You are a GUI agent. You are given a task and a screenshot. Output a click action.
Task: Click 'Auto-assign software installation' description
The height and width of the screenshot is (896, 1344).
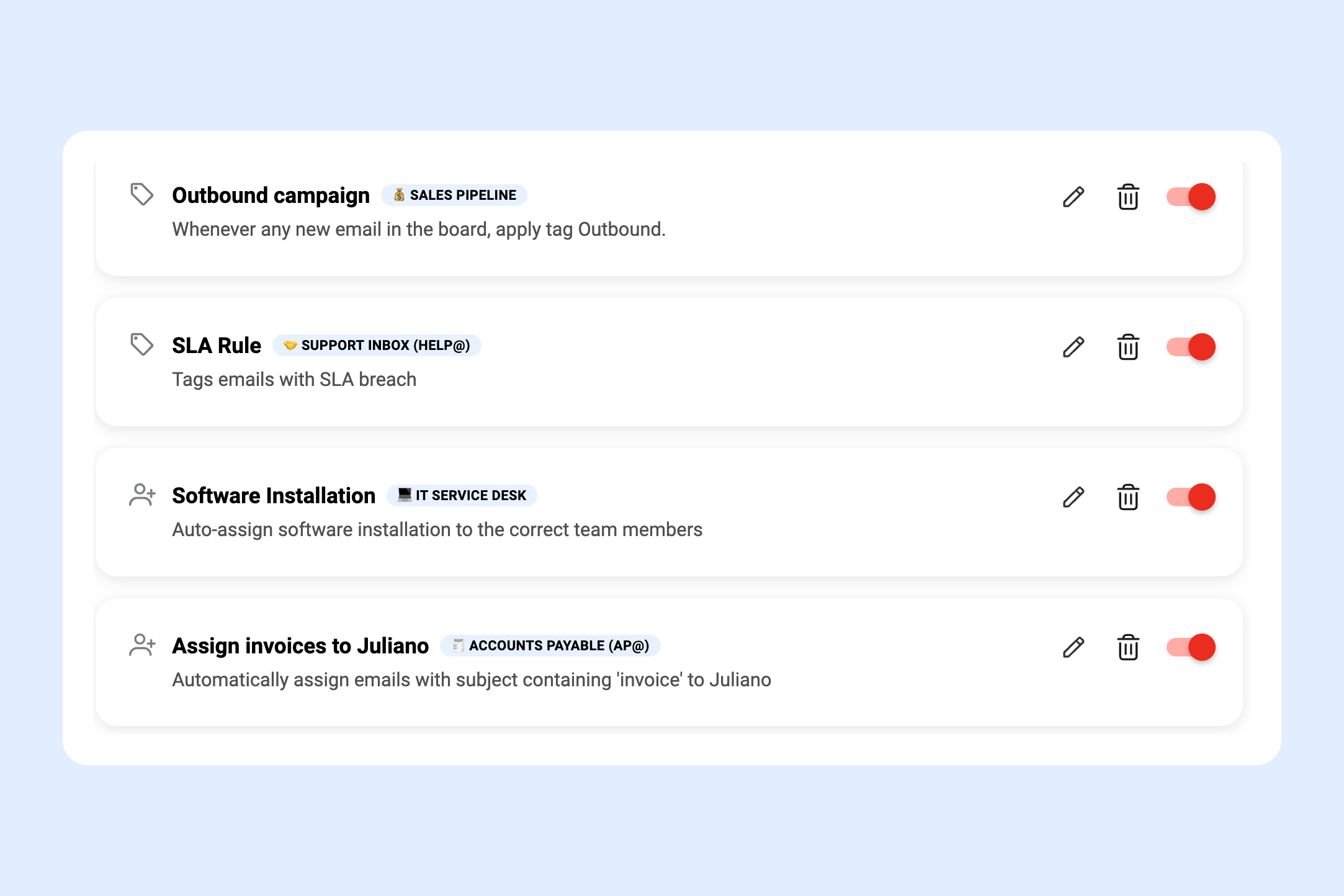click(437, 529)
